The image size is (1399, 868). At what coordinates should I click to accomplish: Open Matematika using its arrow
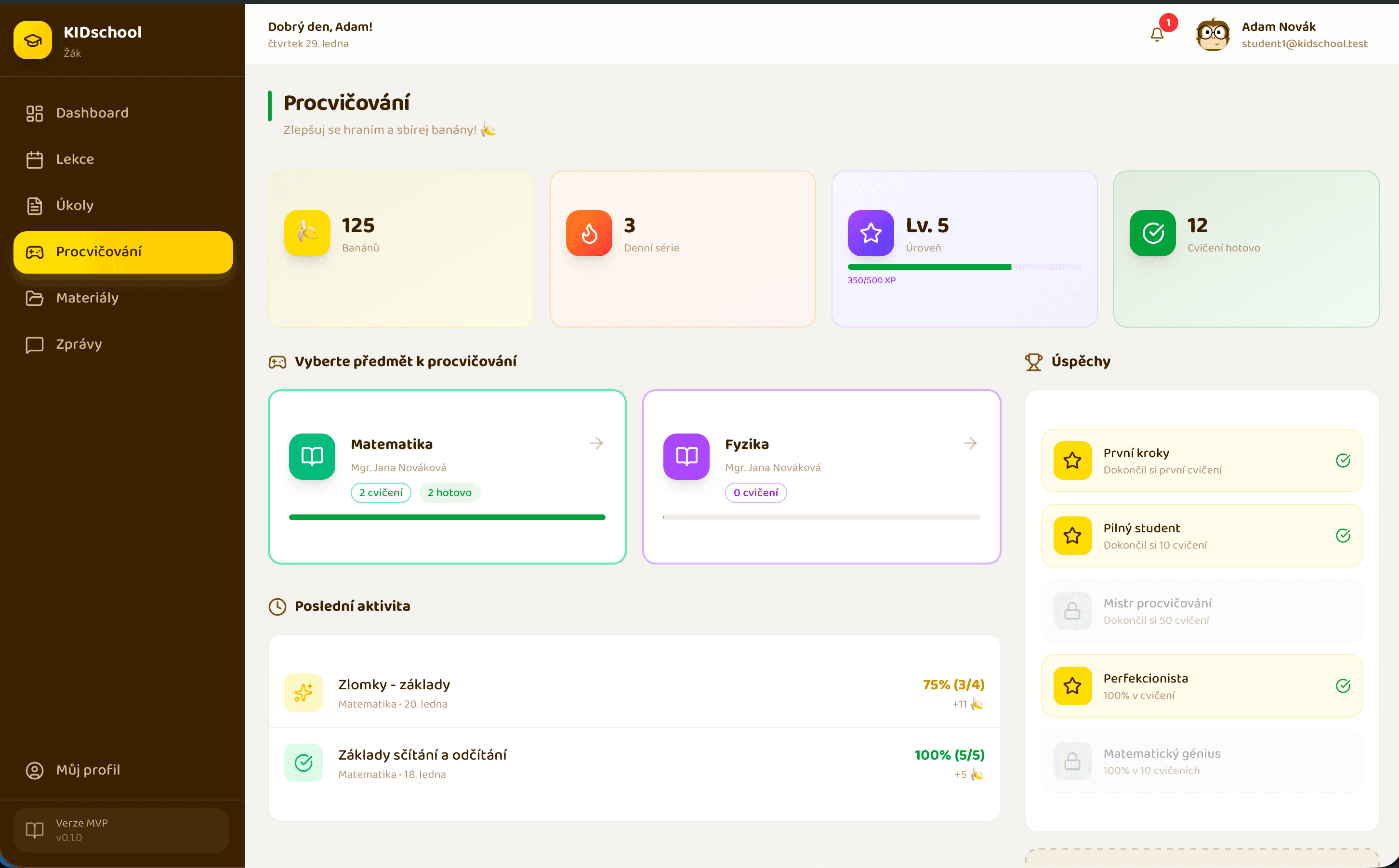tap(596, 443)
